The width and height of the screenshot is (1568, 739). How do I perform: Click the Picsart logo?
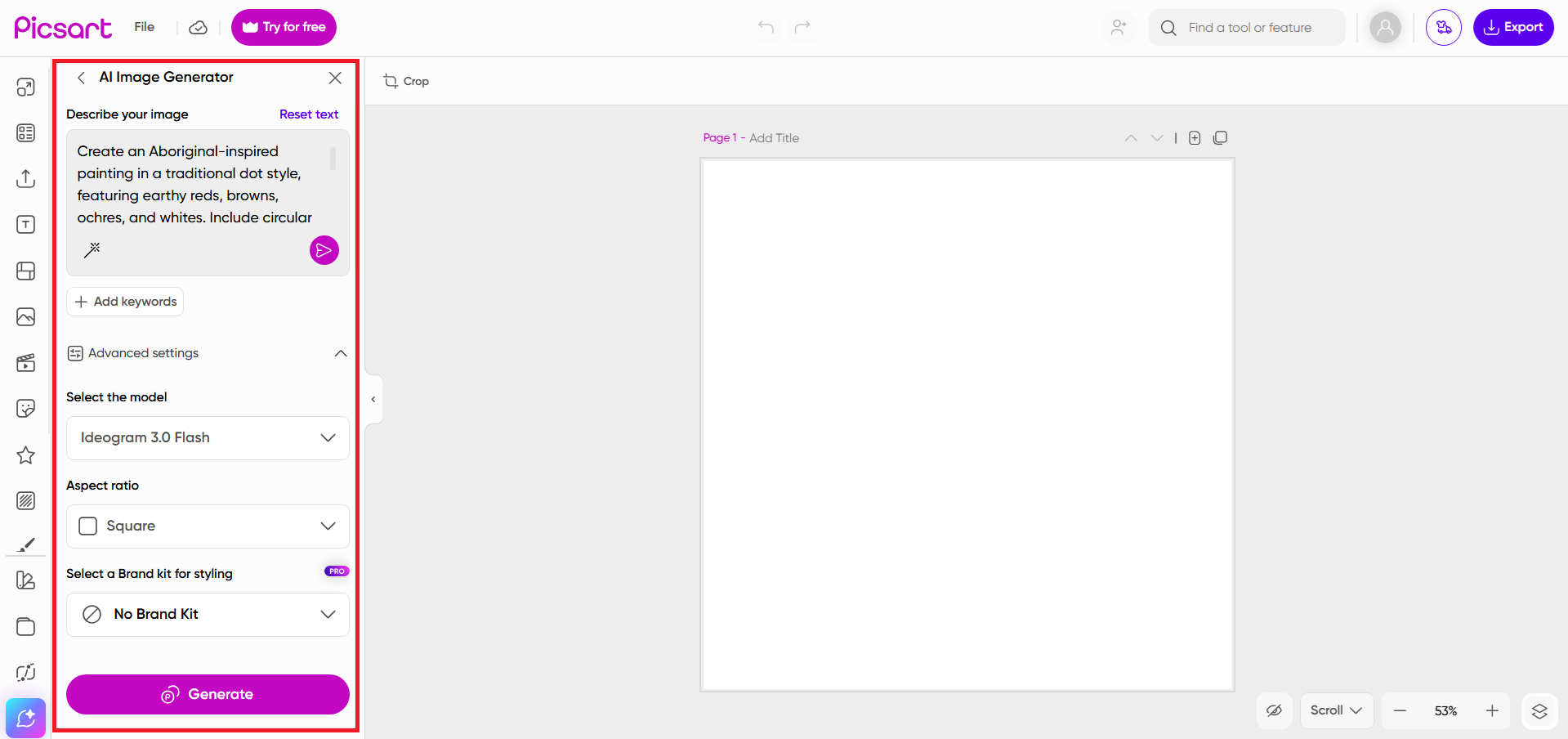(63, 28)
